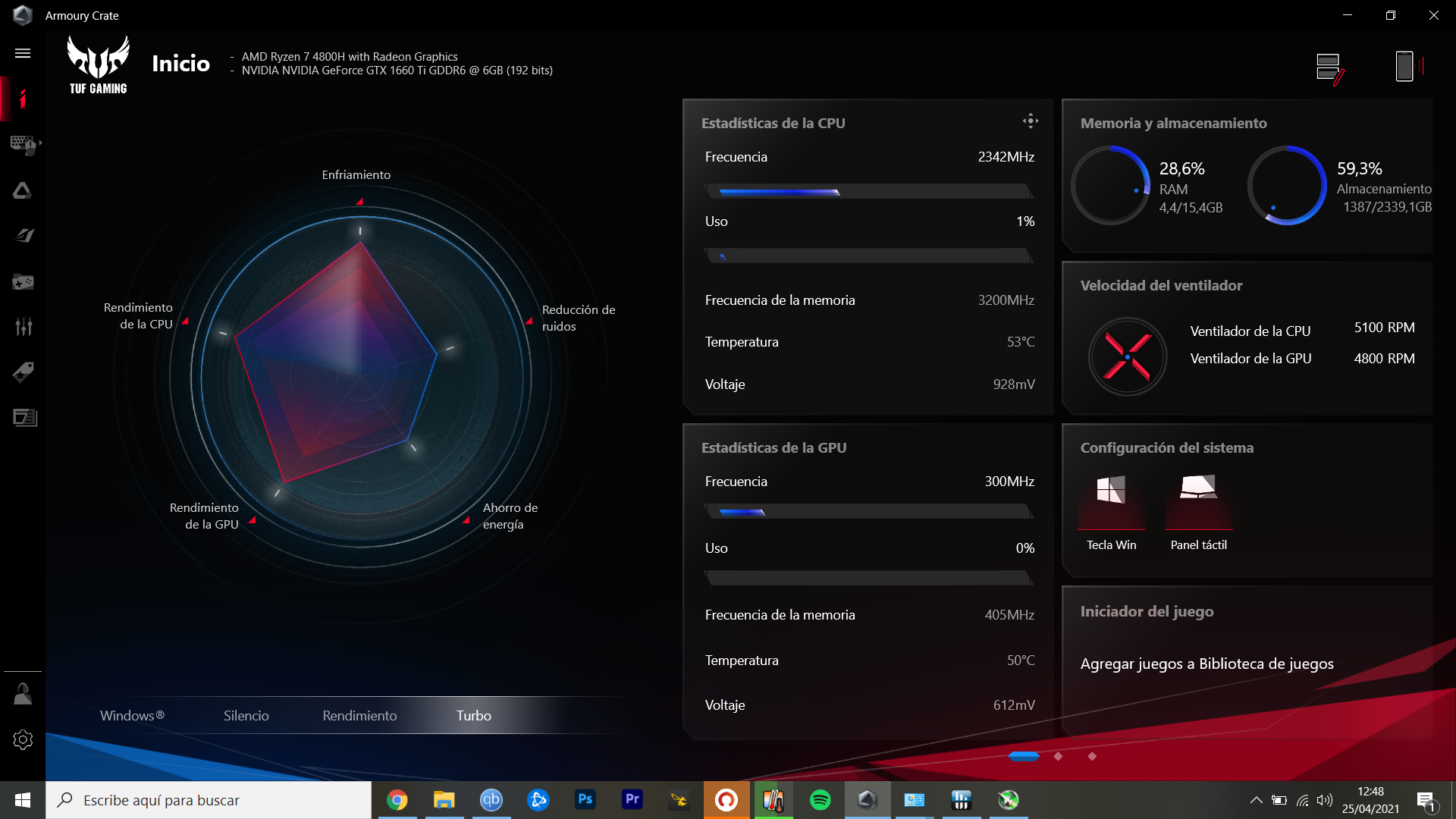
Task: Open the Game Library gamepad icon
Action: coord(23,282)
